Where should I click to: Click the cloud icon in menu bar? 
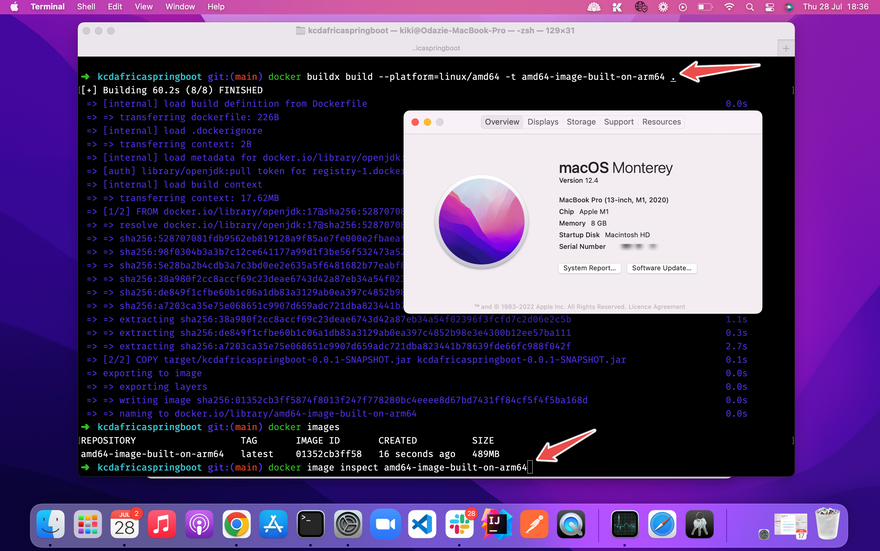tap(594, 7)
